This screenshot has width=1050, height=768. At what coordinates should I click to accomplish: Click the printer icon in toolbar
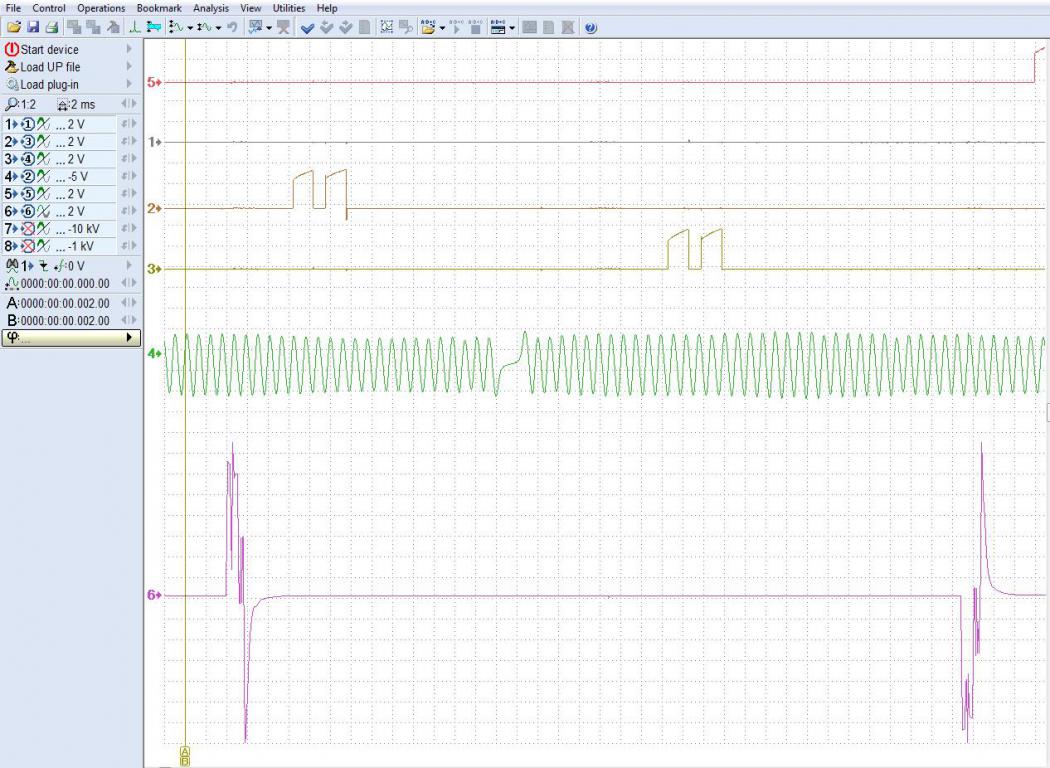(51, 27)
